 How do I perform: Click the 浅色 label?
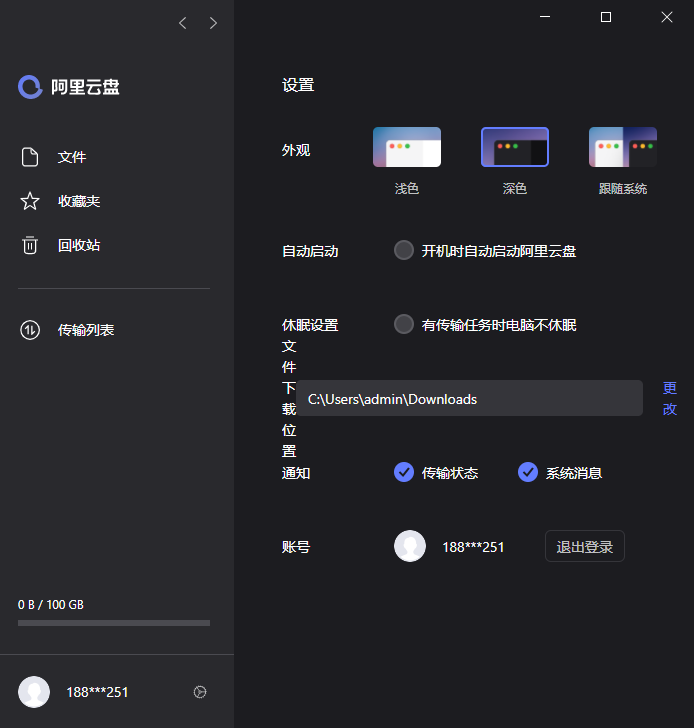click(x=407, y=188)
